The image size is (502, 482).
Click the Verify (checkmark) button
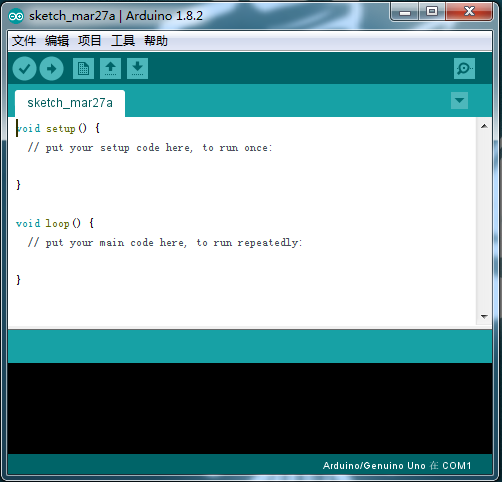pyautogui.click(x=24, y=69)
